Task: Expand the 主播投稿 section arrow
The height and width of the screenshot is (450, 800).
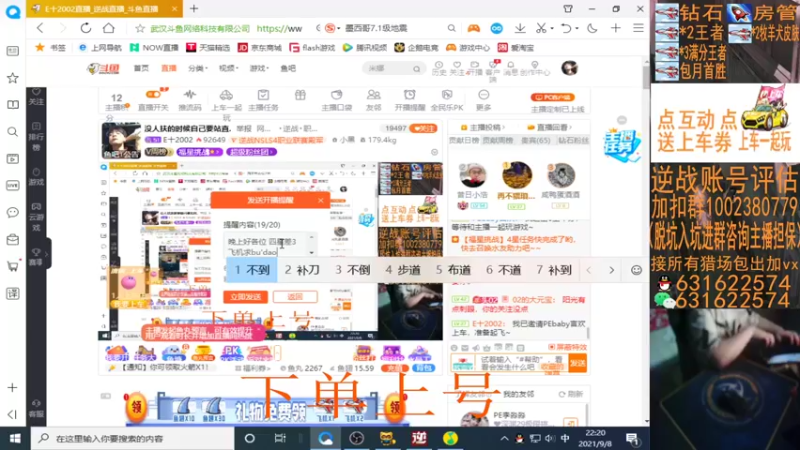Action: [504, 127]
